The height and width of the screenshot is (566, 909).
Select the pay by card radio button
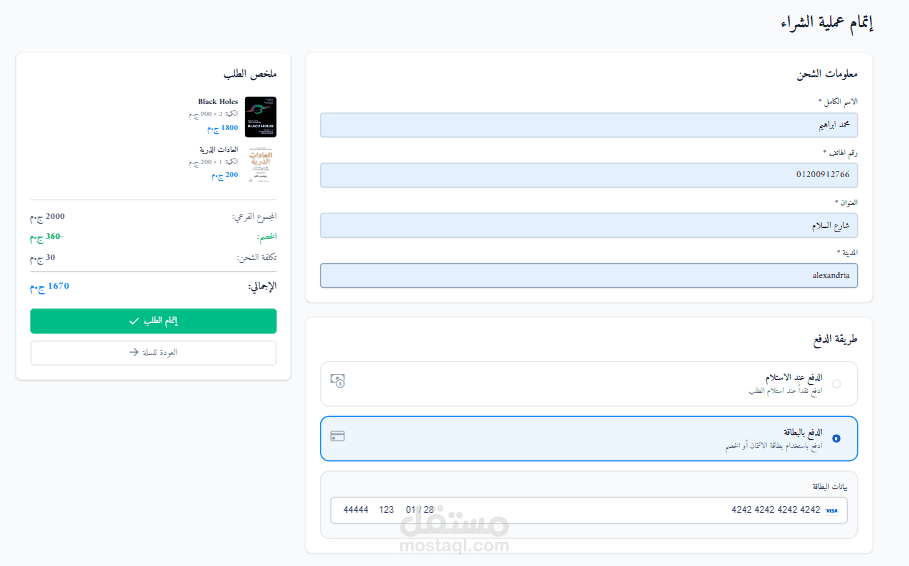click(837, 438)
